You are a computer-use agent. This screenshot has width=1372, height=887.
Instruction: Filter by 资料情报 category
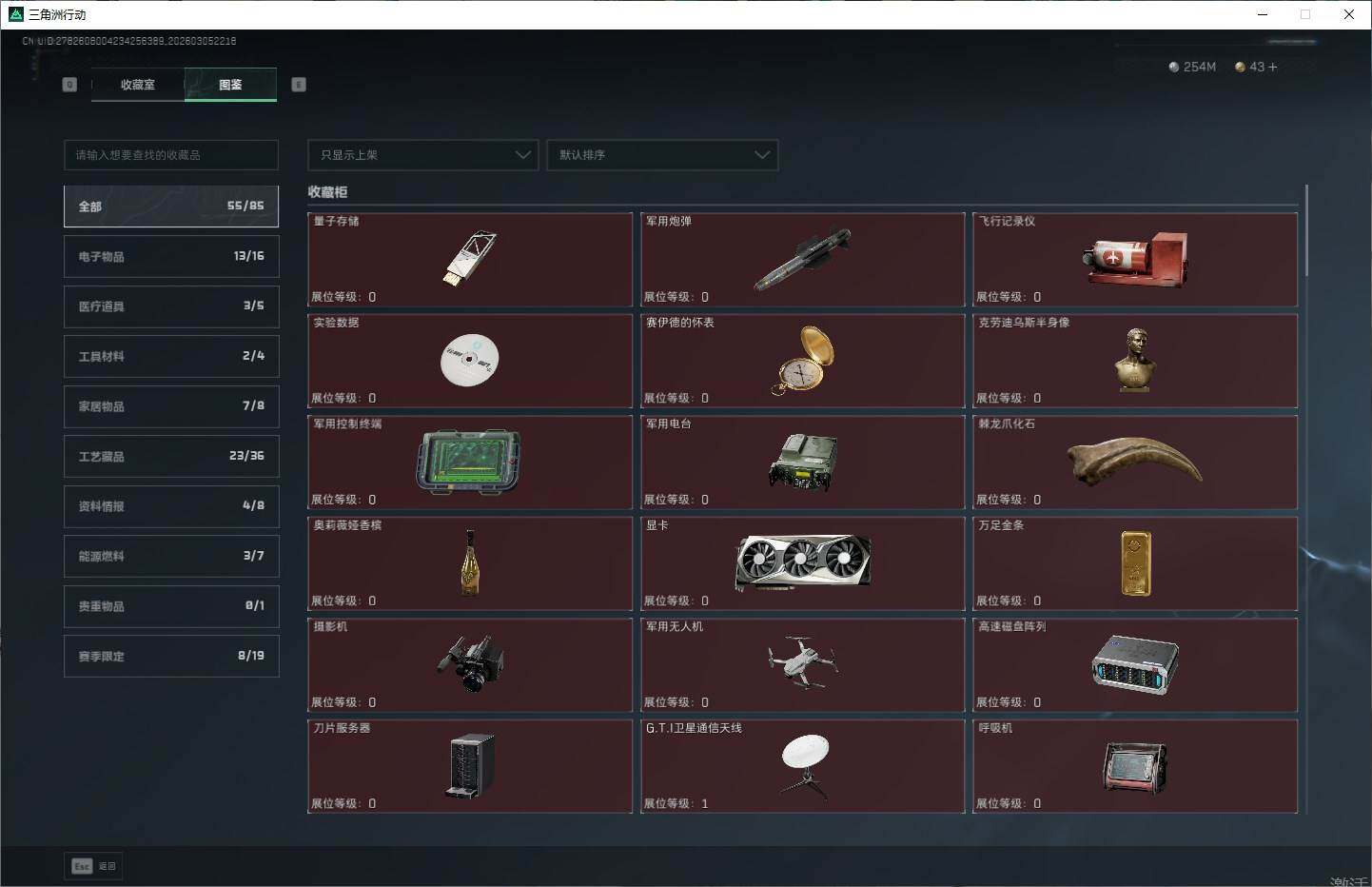171,506
